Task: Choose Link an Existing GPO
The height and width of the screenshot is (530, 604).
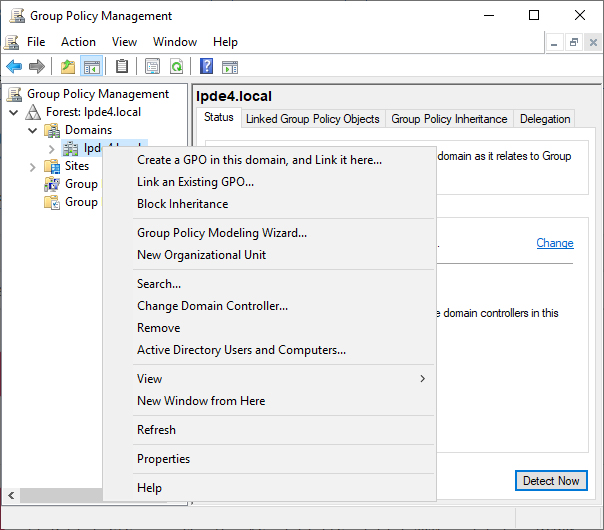Action: [269, 182]
